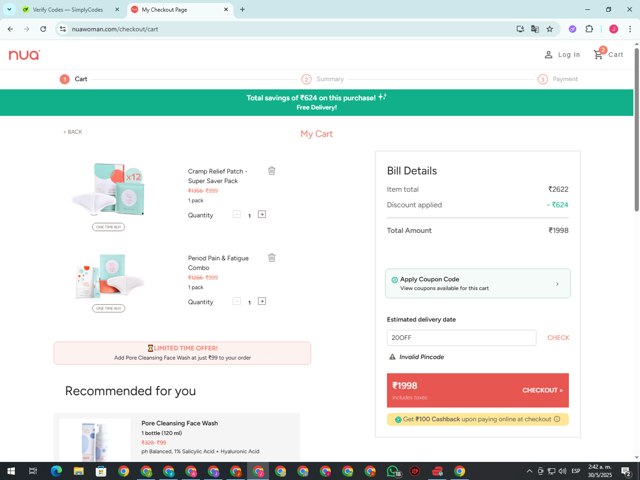Reload the current page
Viewport: 640px width, 480px height.
coord(43,29)
